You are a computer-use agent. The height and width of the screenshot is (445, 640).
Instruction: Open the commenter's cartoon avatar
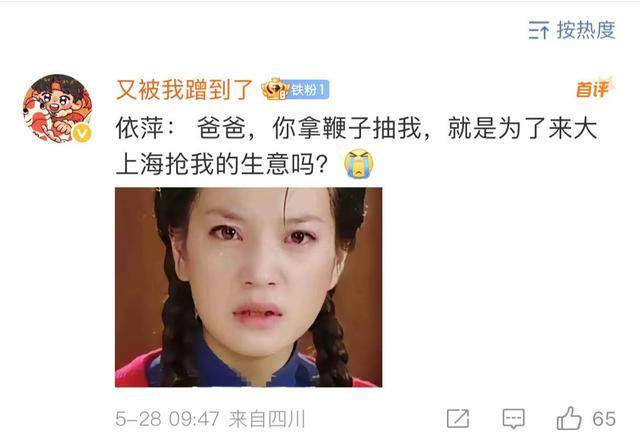pos(58,109)
